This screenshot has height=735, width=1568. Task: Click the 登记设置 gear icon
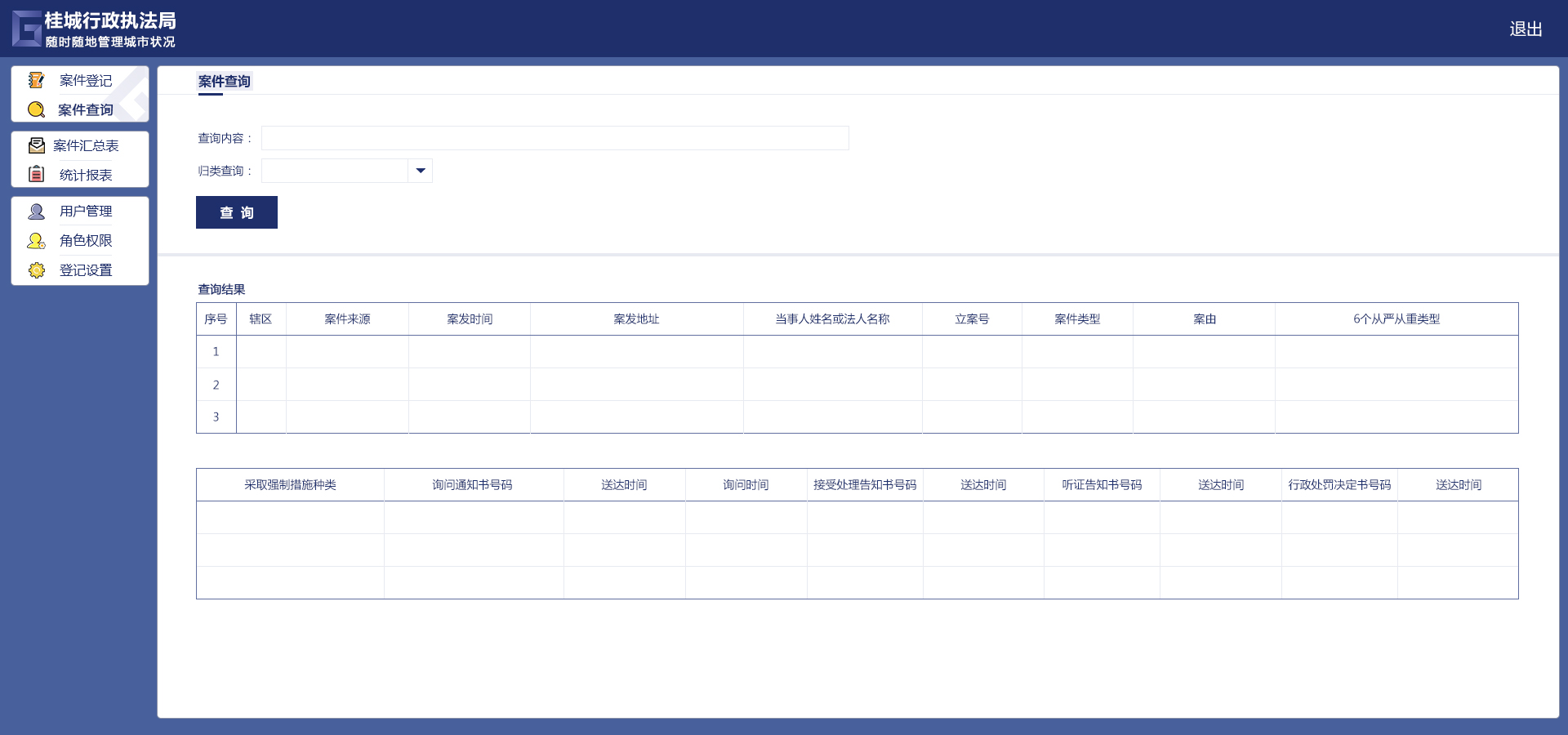[36, 270]
